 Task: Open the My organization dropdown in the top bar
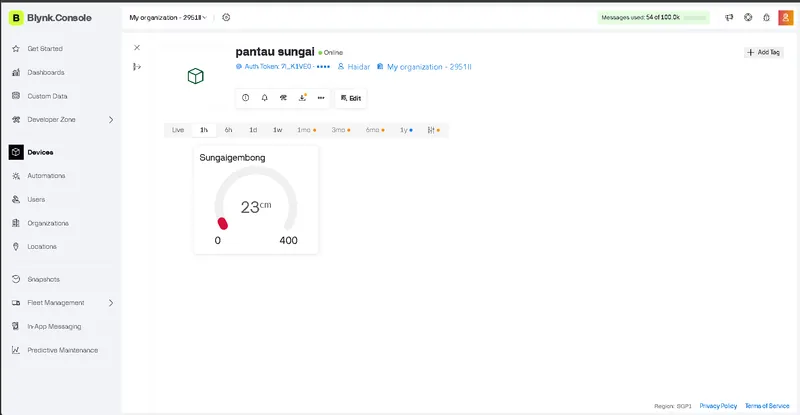point(168,17)
